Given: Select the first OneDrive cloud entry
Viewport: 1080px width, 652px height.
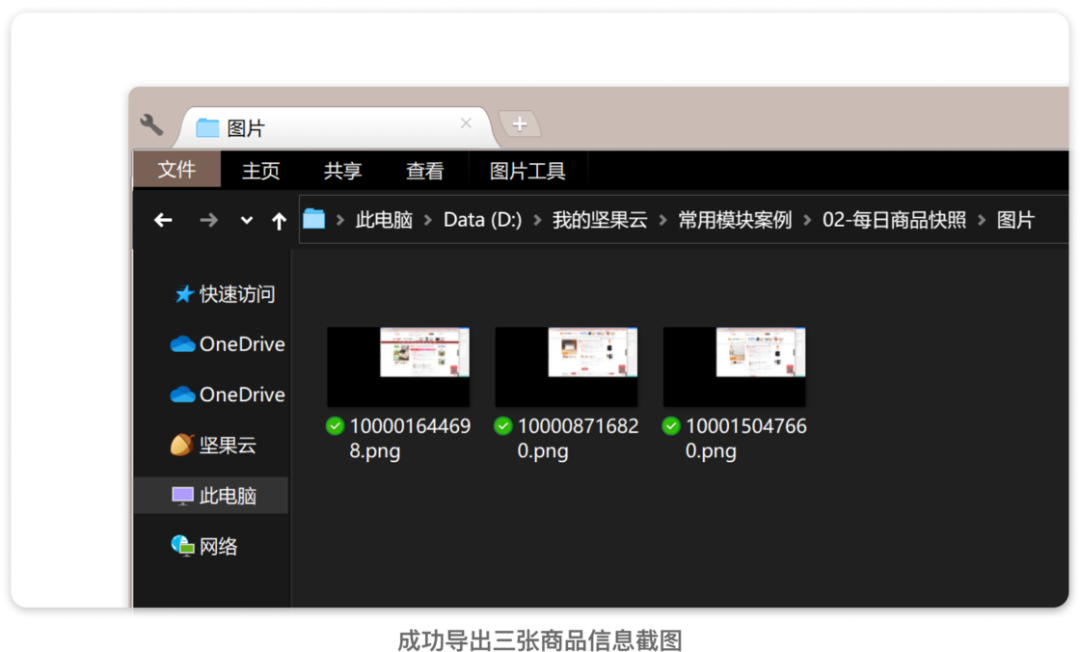Looking at the screenshot, I should (227, 344).
